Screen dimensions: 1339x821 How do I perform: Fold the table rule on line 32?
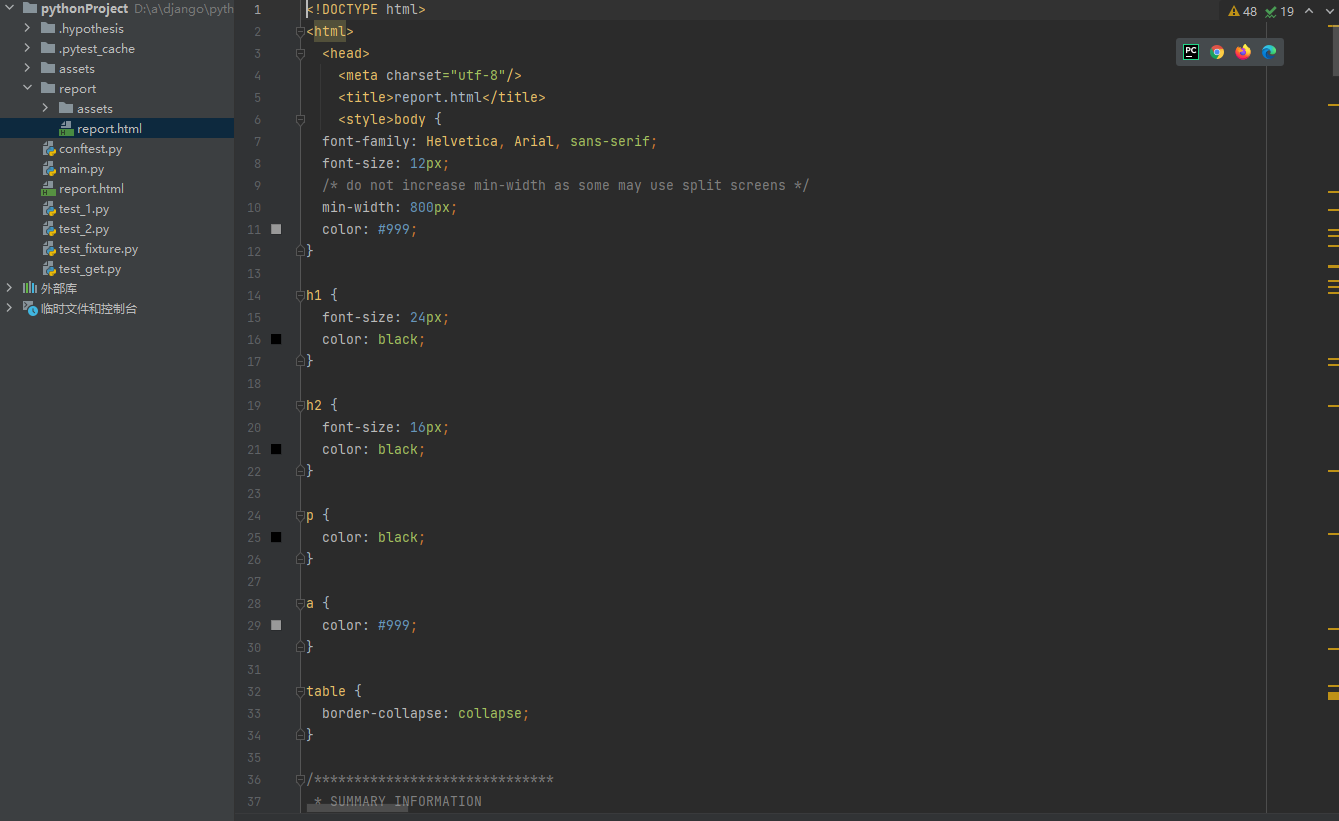pos(300,691)
